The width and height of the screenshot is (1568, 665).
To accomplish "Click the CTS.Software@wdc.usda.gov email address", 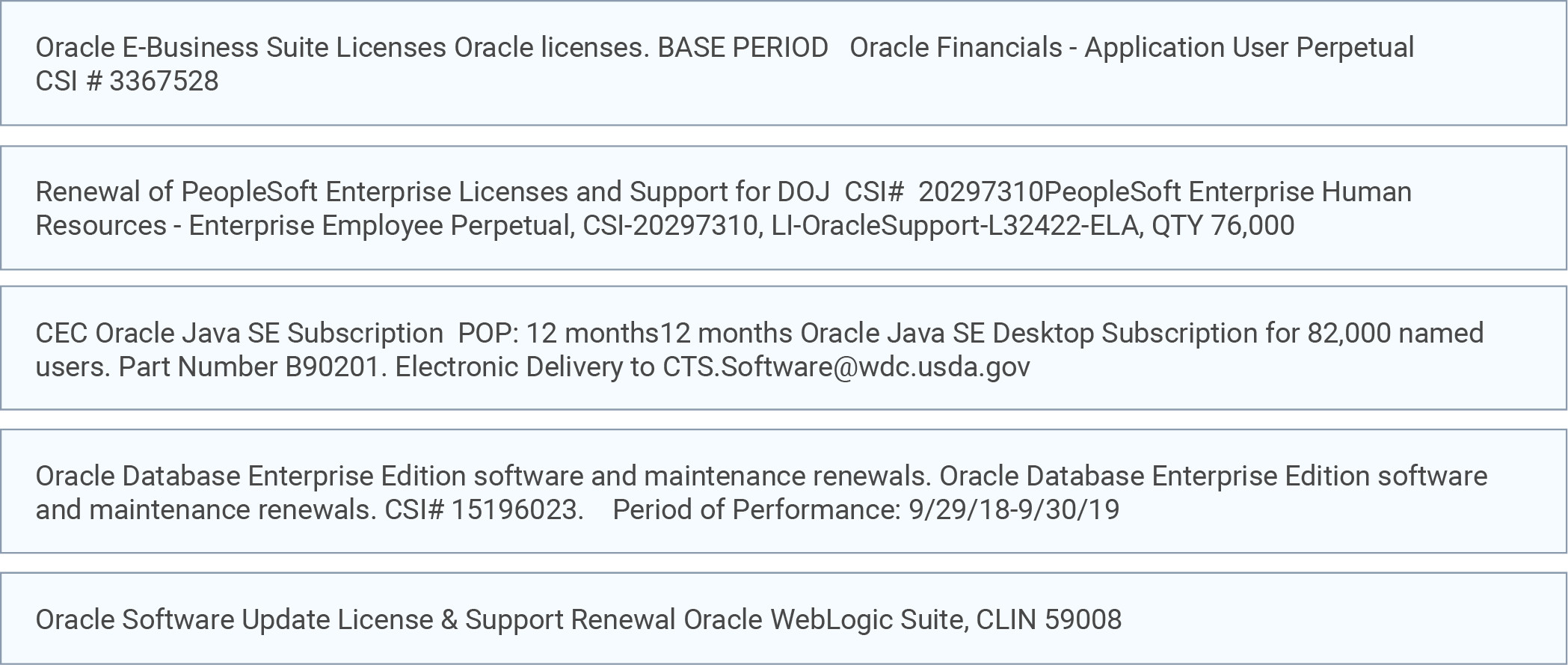I will point(846,367).
